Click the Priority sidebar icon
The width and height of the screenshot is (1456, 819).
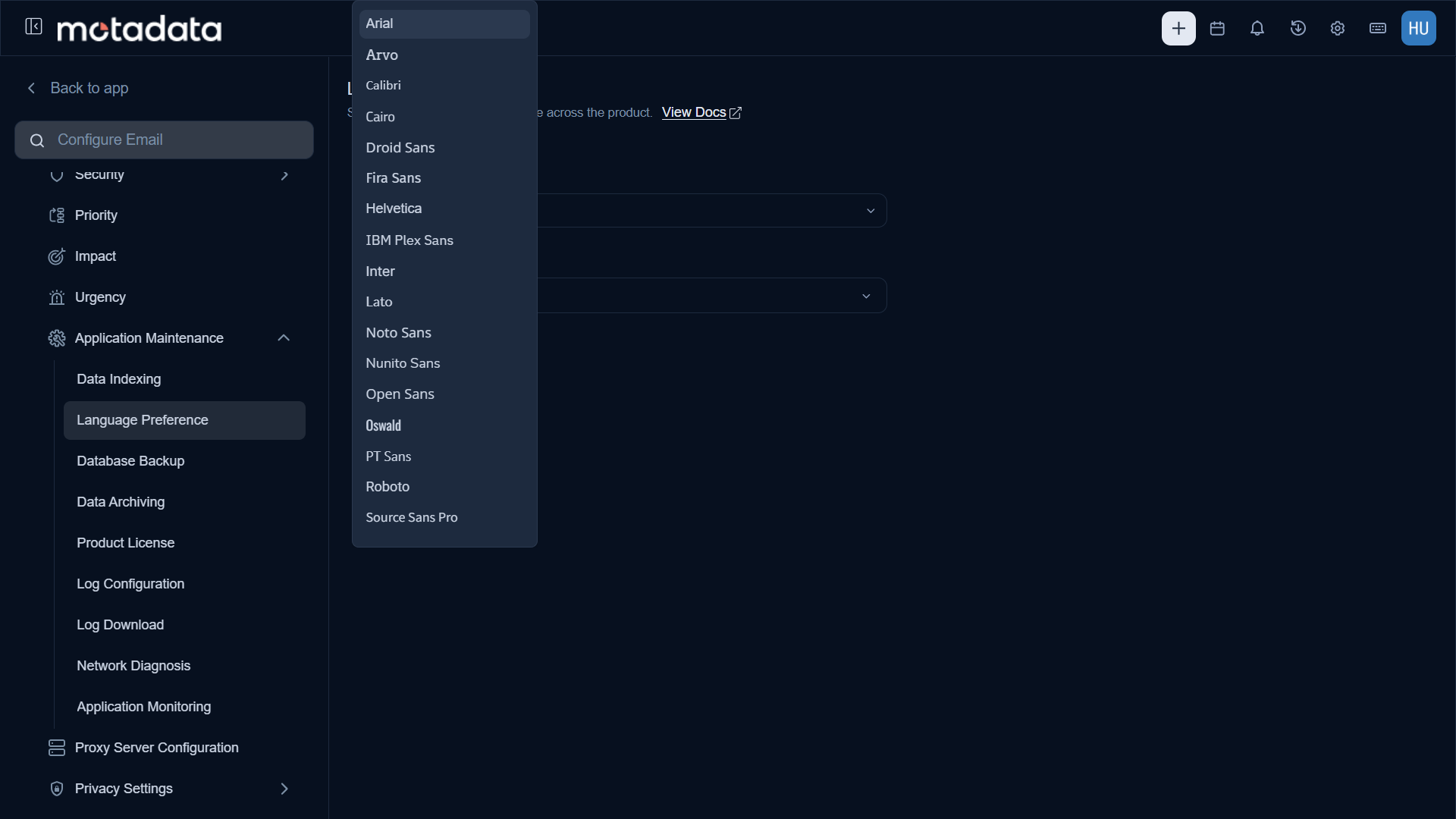coord(57,215)
